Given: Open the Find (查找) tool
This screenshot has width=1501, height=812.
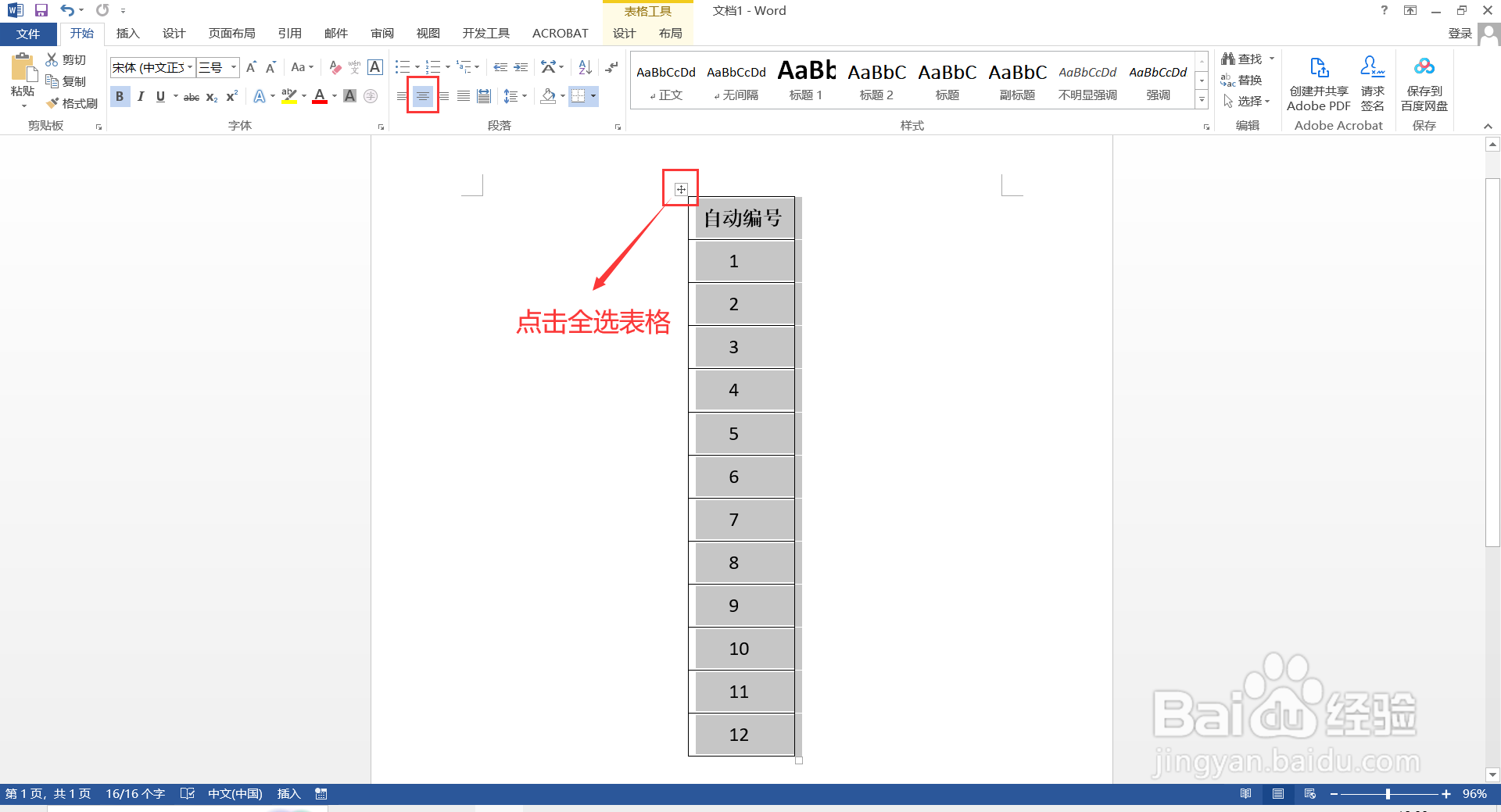Looking at the screenshot, I should pos(1243,59).
